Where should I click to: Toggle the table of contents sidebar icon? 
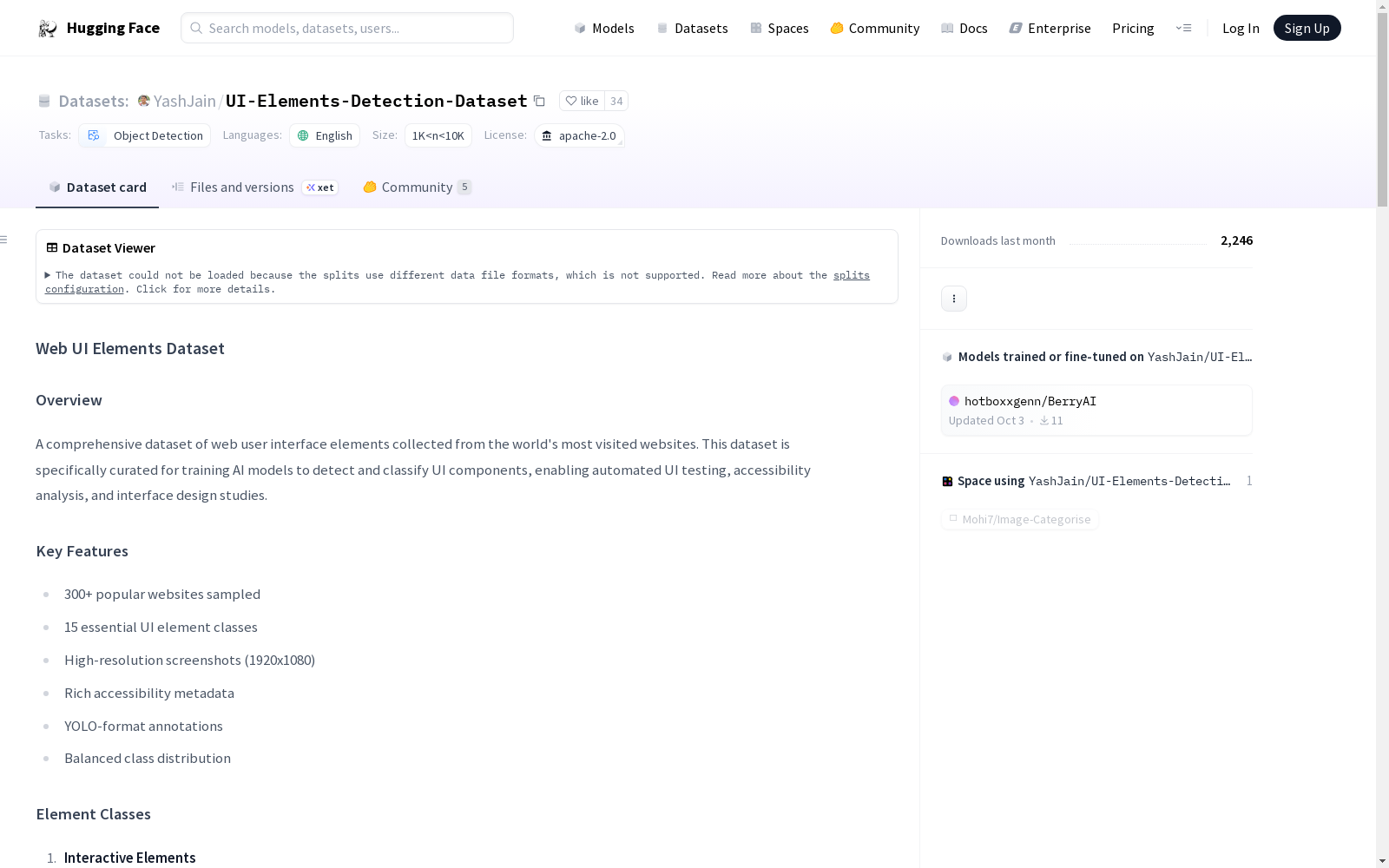(4, 240)
